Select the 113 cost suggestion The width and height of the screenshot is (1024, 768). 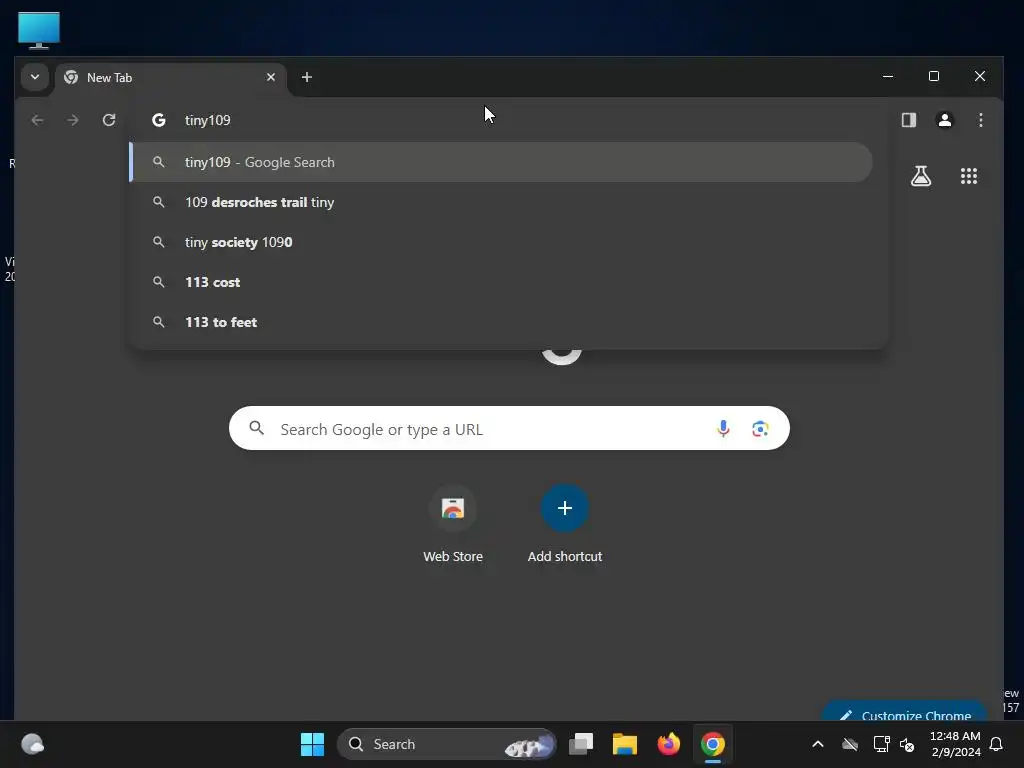coord(502,282)
